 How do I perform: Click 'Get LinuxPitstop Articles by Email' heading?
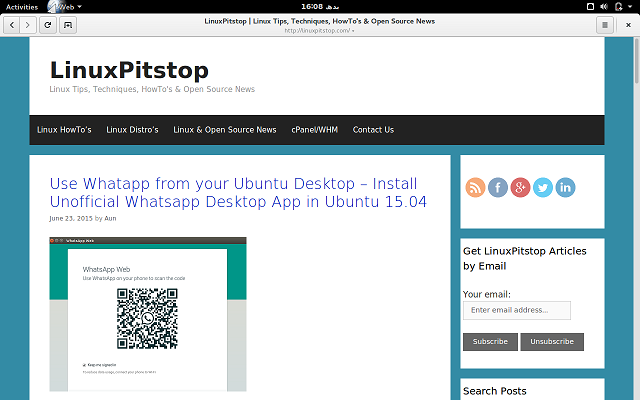click(x=525, y=258)
